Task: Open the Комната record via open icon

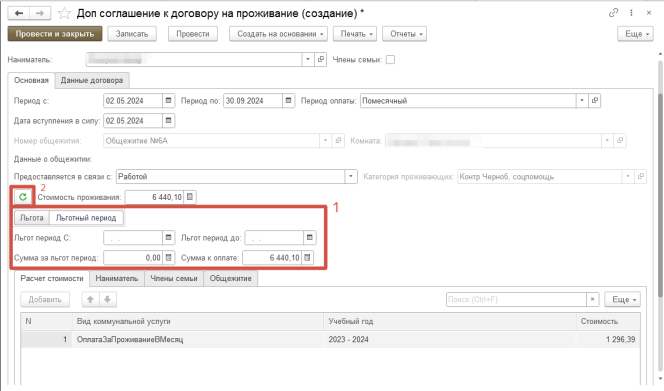Action: point(620,140)
